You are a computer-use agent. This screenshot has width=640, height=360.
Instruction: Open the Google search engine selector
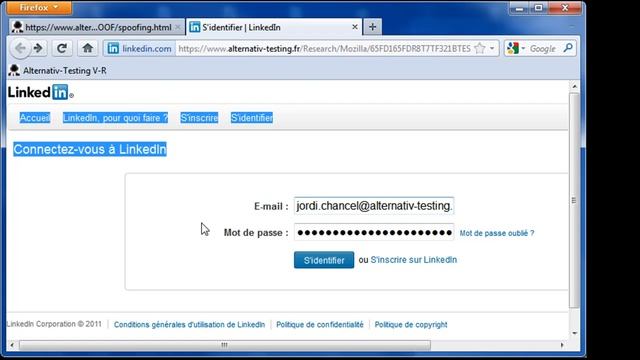[x=516, y=49]
